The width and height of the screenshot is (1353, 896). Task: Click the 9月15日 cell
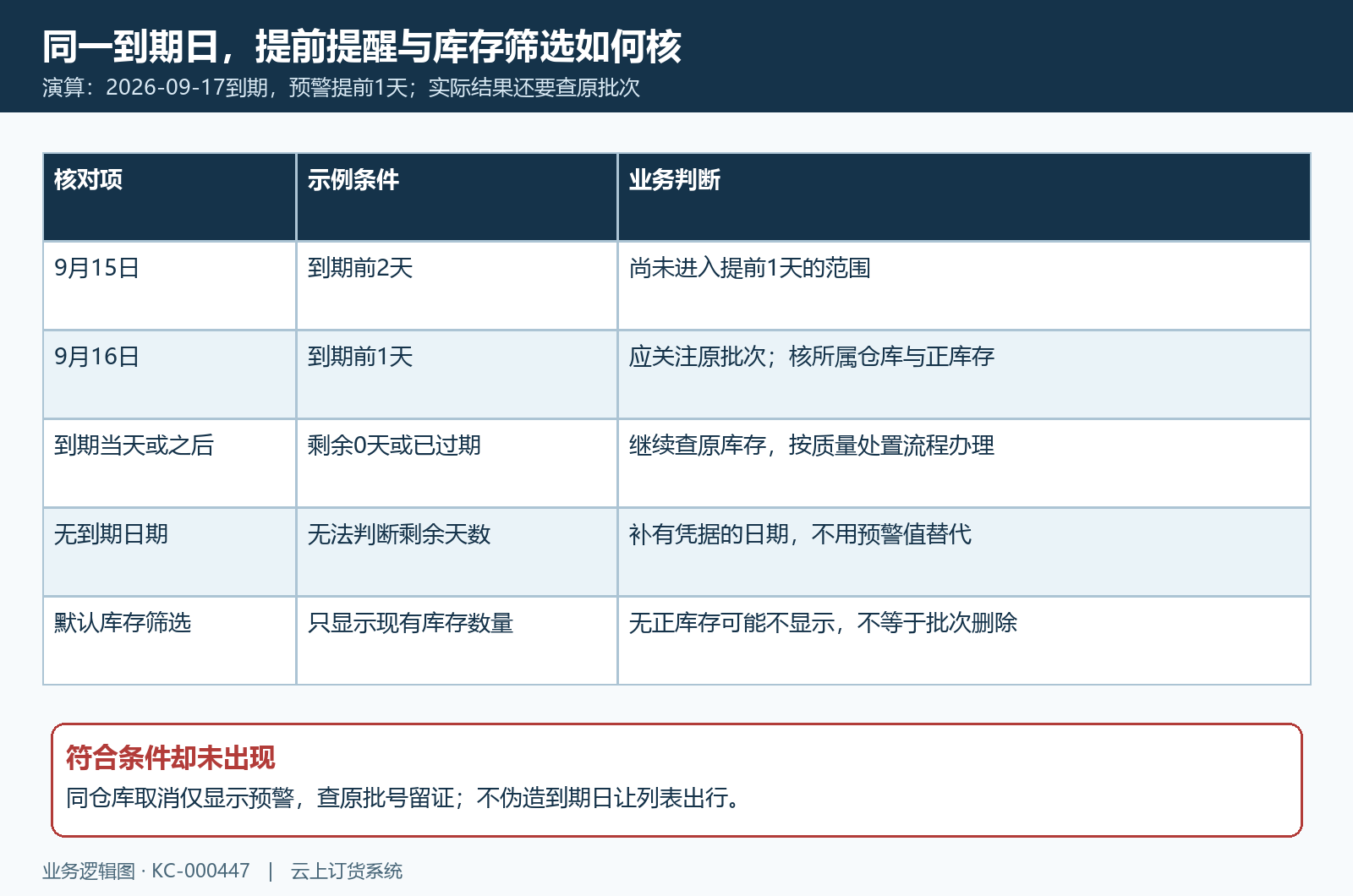pos(169,286)
